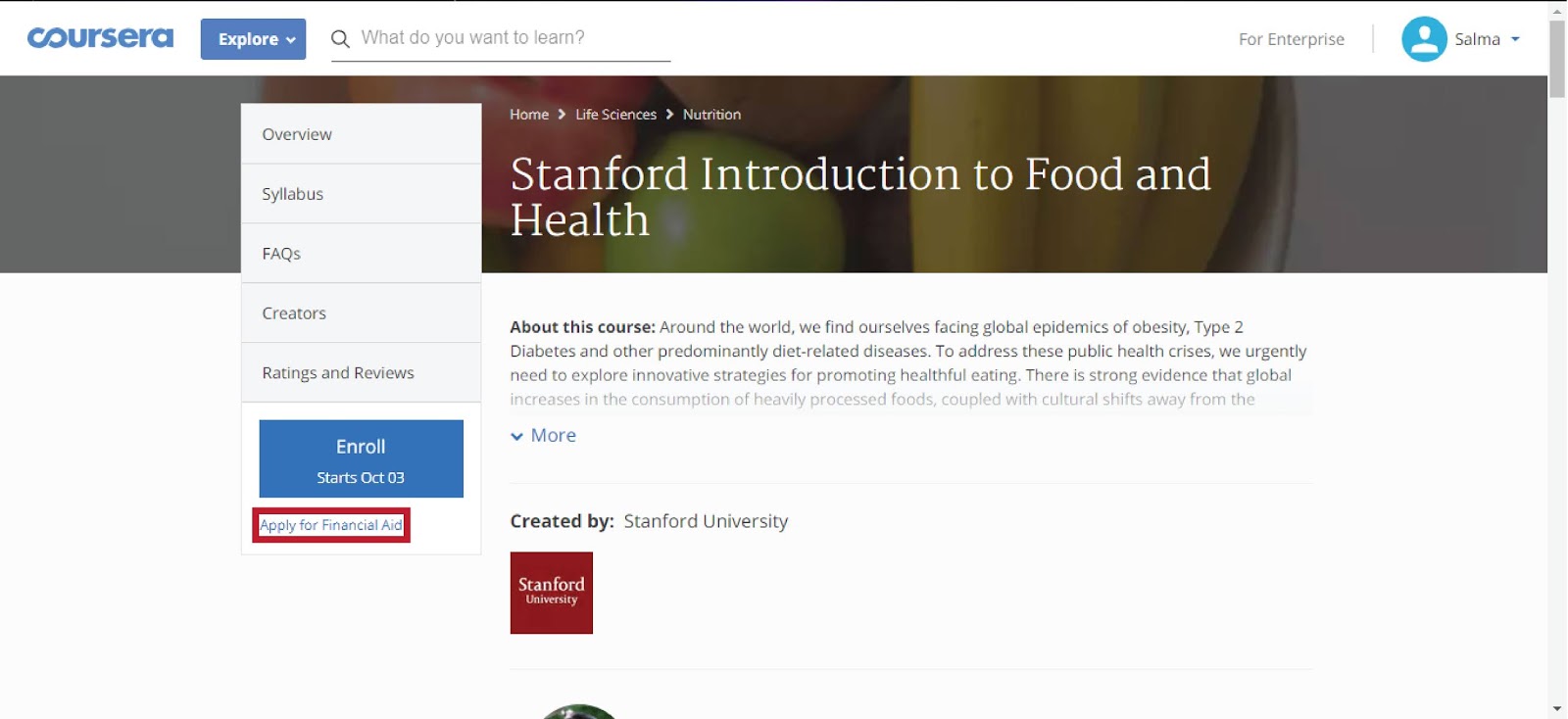The image size is (1568, 719).
Task: Select the Nutrition breadcrumb
Action: tap(711, 115)
